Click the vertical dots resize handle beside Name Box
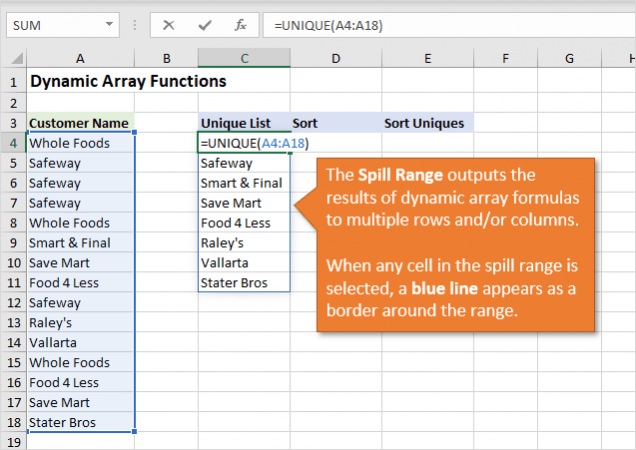636x450 pixels. pos(136,25)
